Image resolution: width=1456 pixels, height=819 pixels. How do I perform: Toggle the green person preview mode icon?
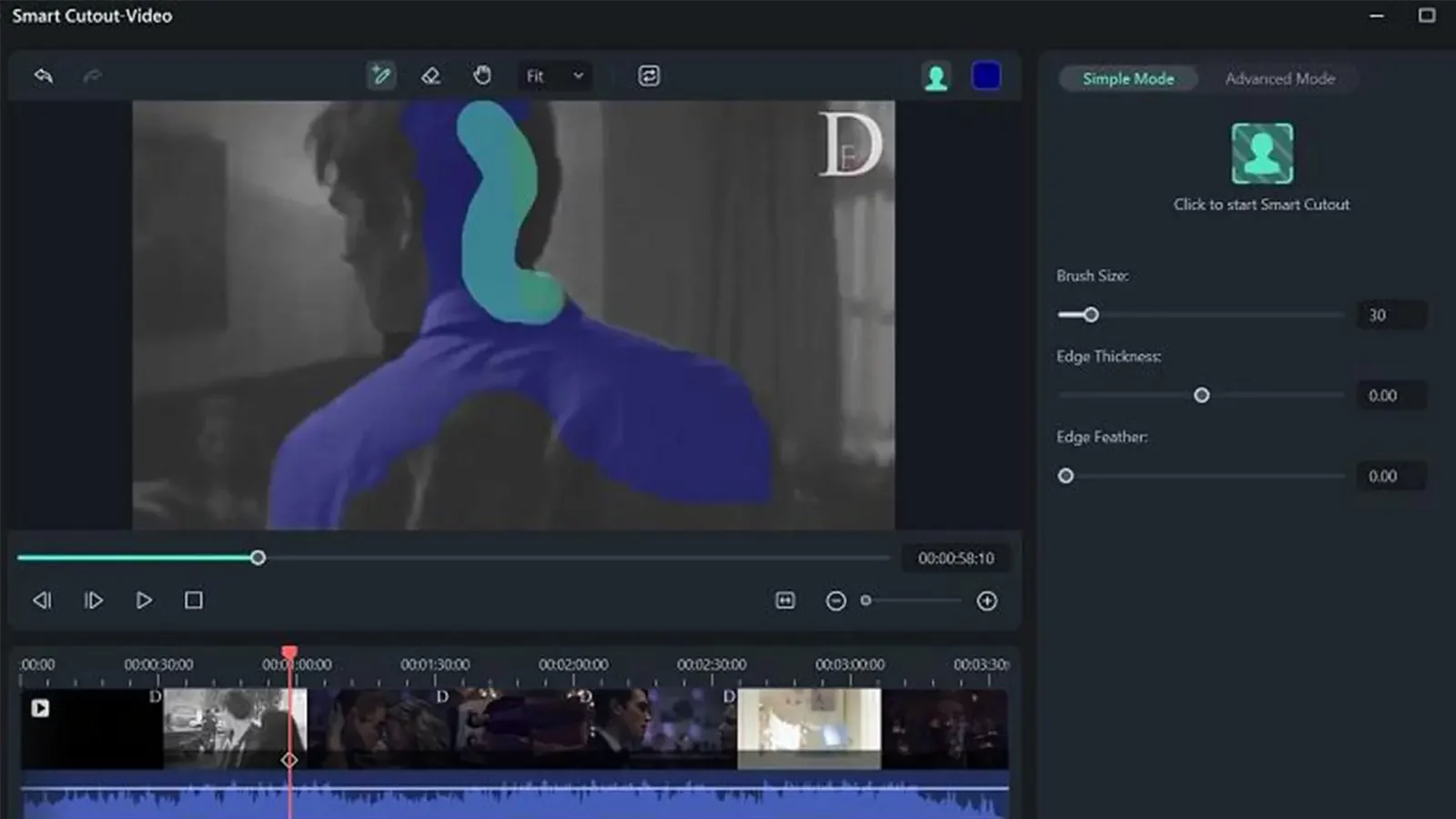(x=936, y=76)
